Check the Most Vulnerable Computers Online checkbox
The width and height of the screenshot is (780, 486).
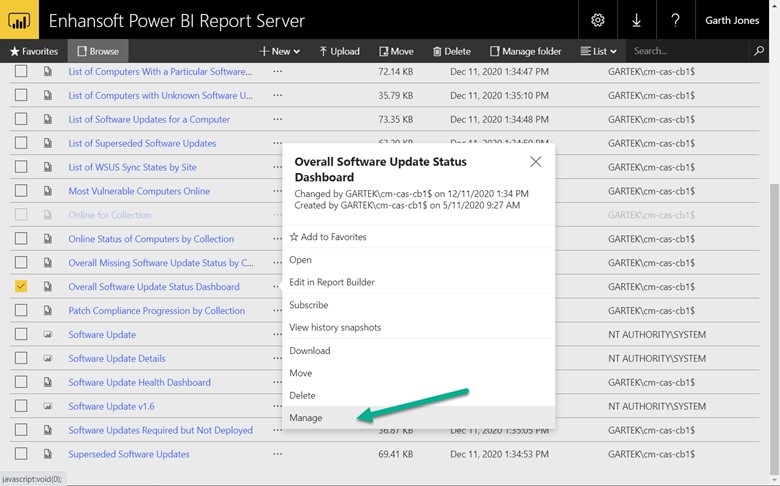(21, 191)
